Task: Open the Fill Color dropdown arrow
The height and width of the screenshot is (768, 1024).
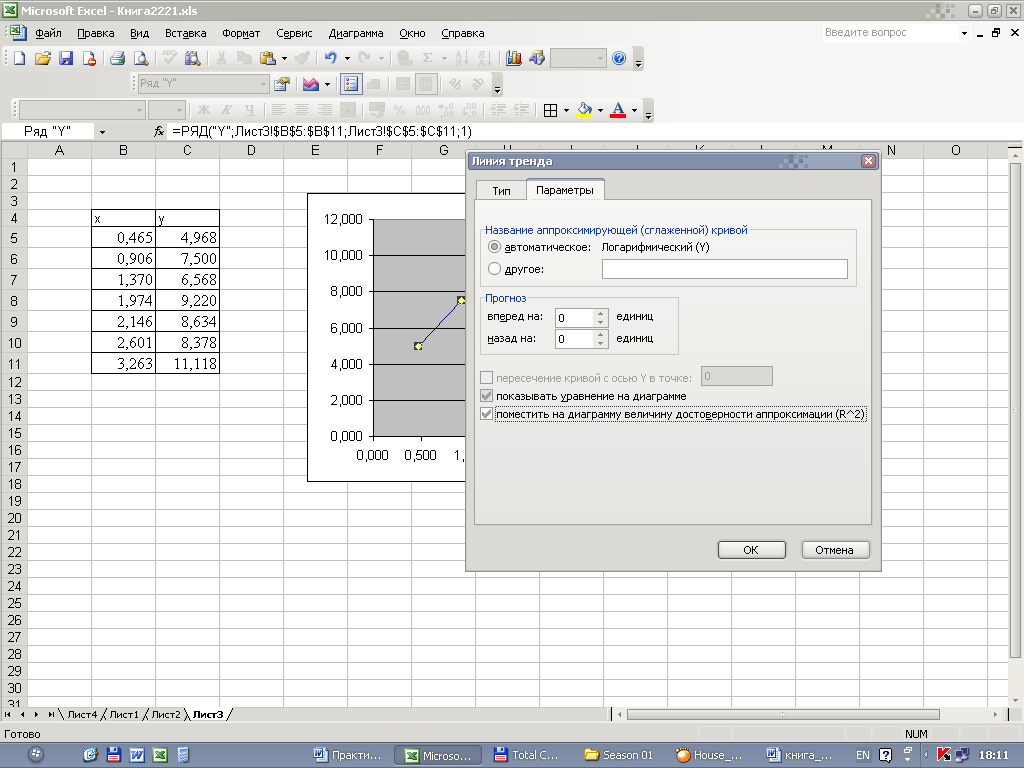Action: [x=600, y=110]
